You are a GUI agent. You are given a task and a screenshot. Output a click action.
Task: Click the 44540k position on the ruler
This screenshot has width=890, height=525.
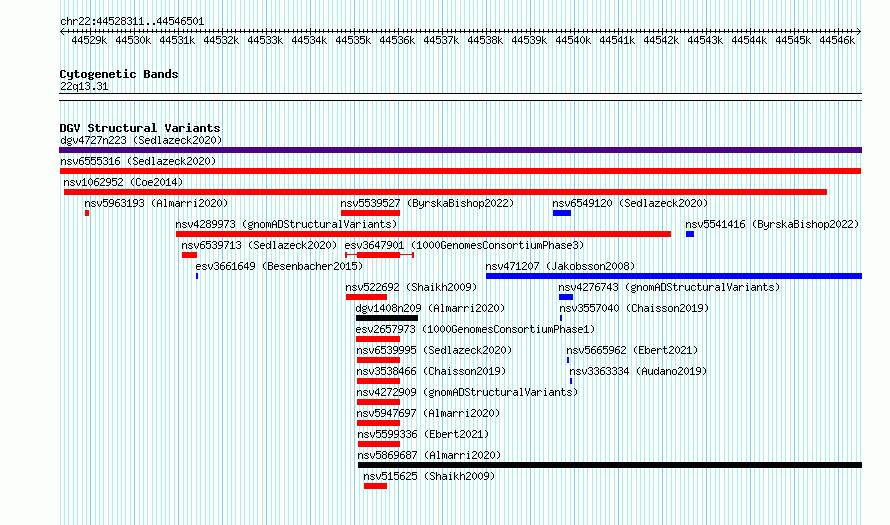(573, 40)
